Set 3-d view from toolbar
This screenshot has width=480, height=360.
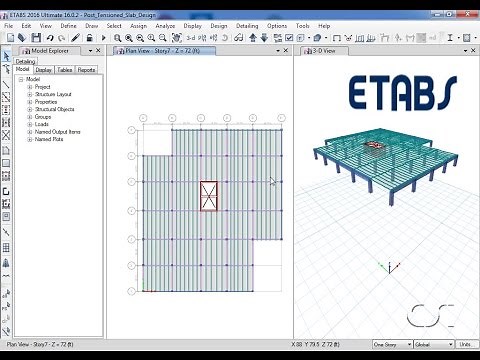191,38
